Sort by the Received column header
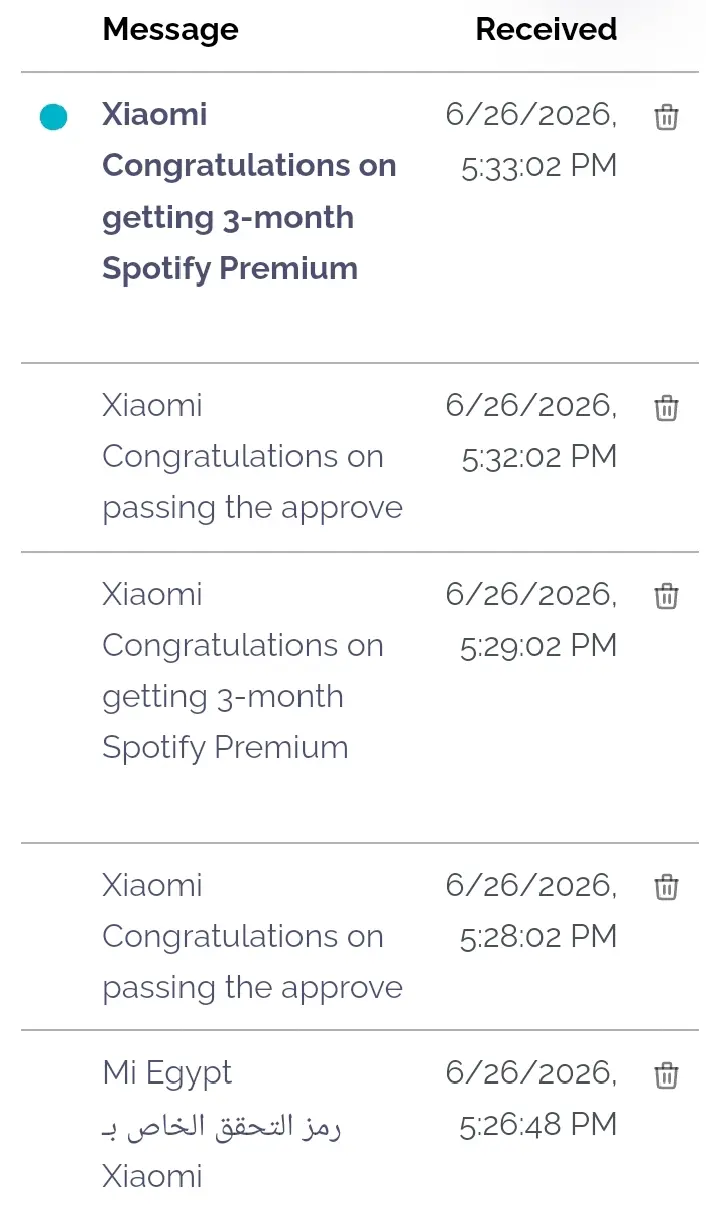Screen dimensions: 706x1216 [546, 30]
